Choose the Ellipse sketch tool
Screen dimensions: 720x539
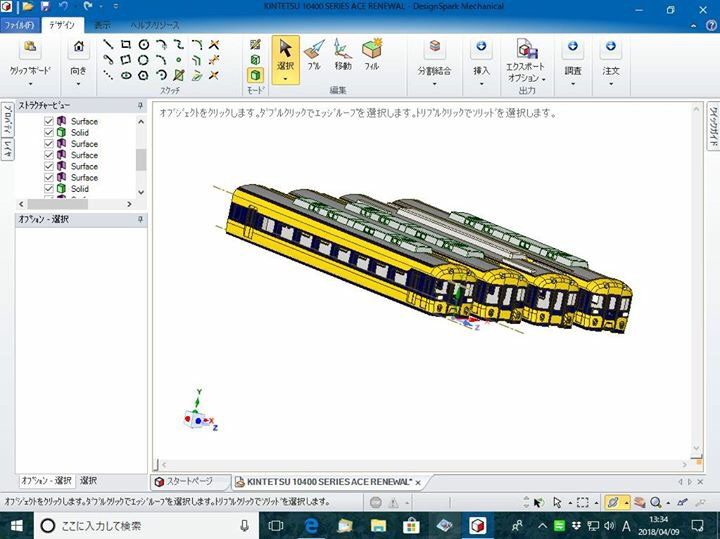pos(126,75)
